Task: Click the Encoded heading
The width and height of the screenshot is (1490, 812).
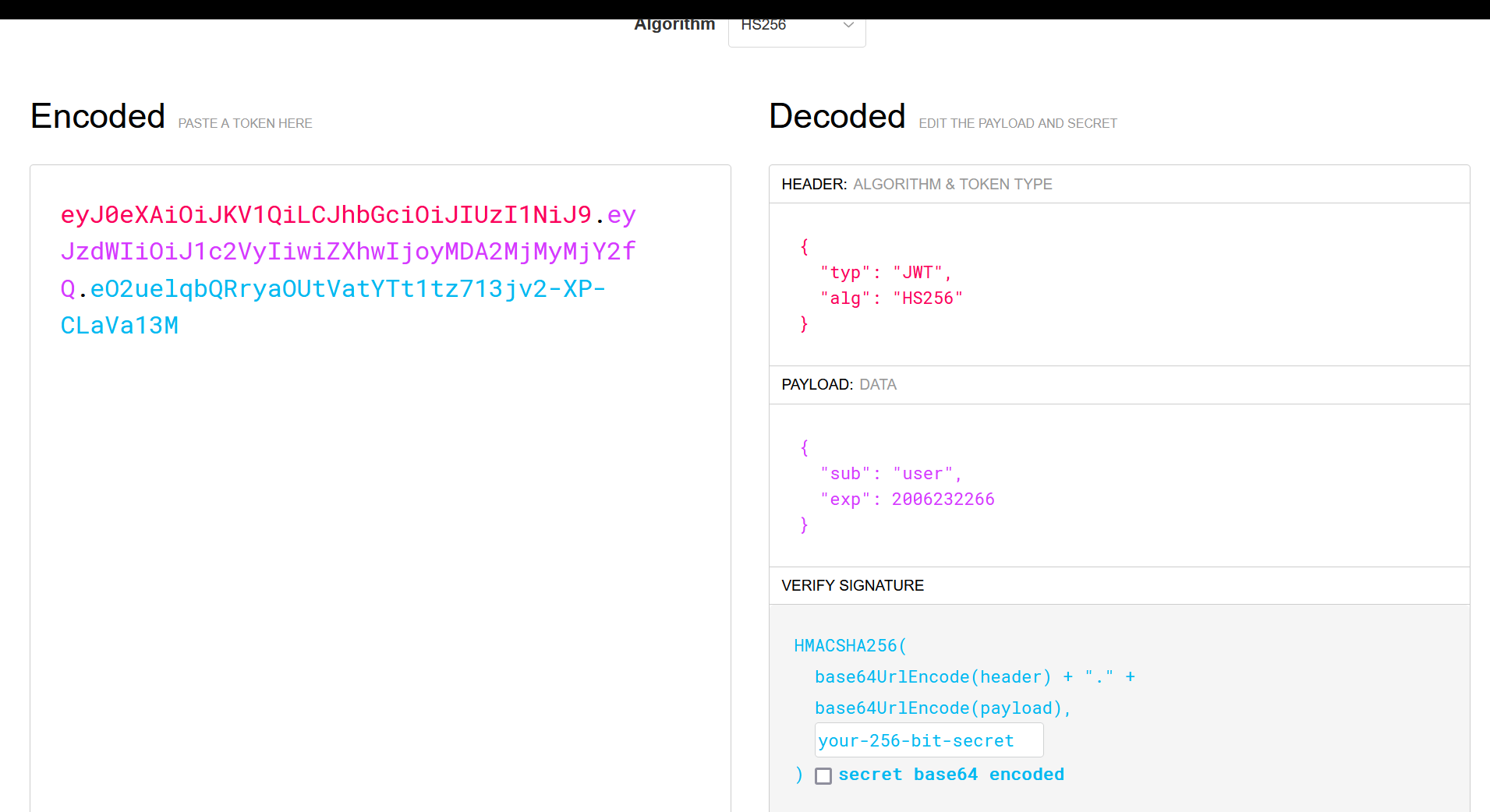Action: pos(97,116)
